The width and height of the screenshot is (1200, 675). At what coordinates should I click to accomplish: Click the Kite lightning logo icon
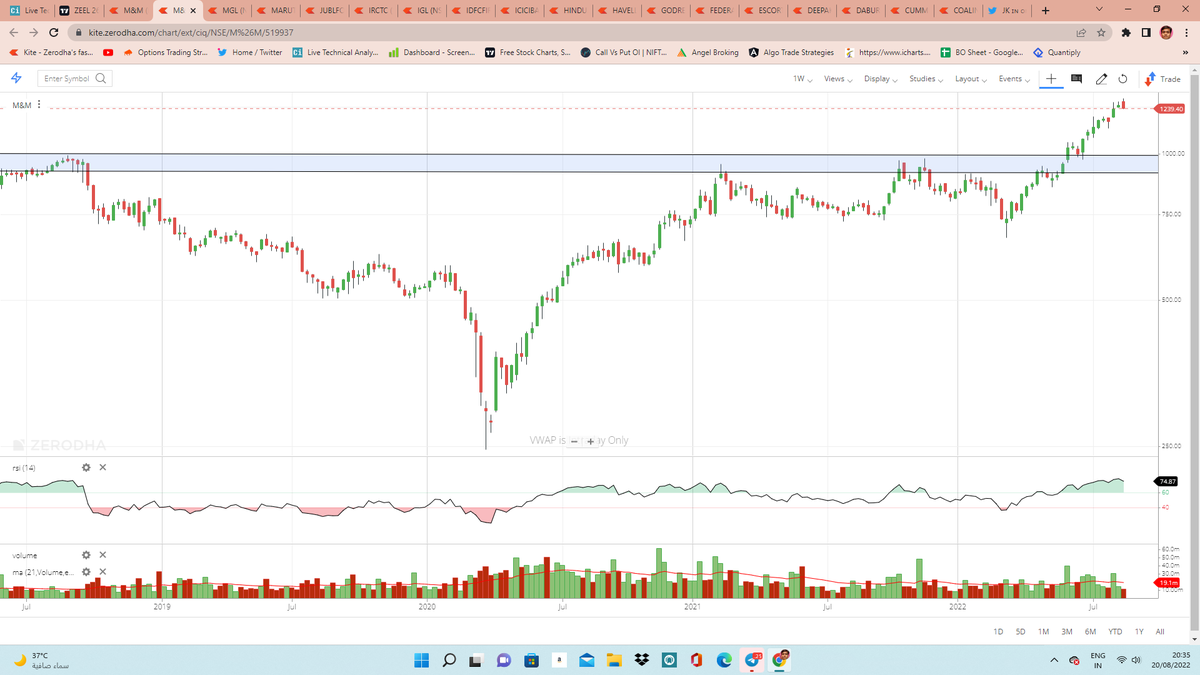(x=16, y=78)
